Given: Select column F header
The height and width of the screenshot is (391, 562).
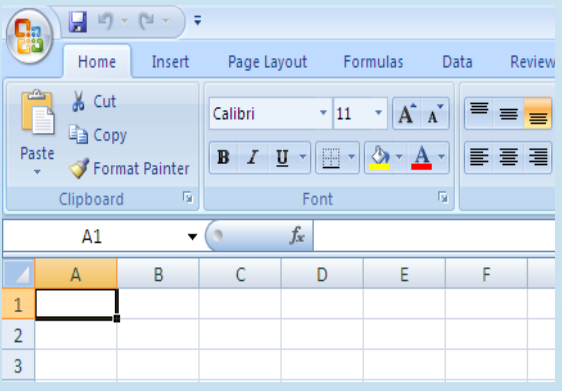Looking at the screenshot, I should tap(486, 274).
